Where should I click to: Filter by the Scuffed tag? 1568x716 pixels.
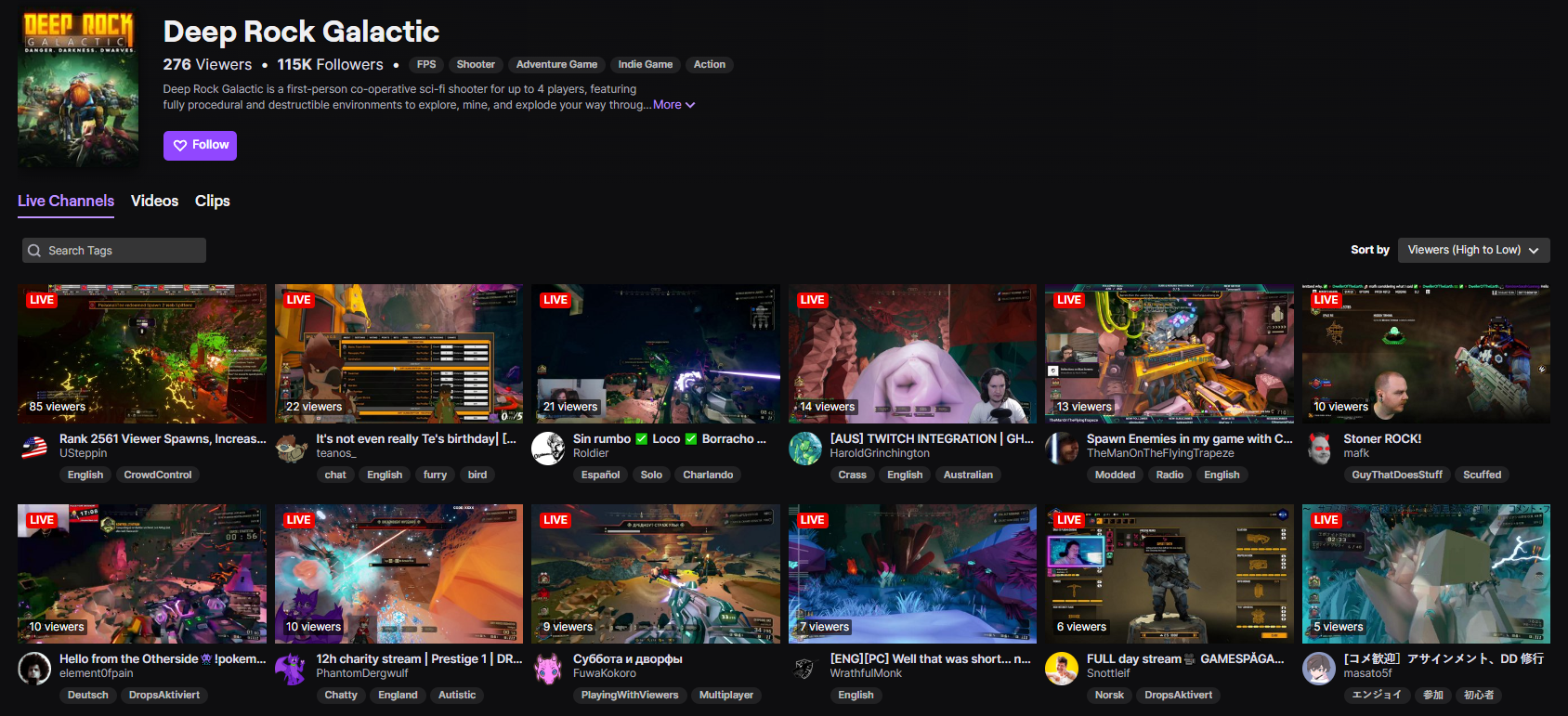point(1483,475)
